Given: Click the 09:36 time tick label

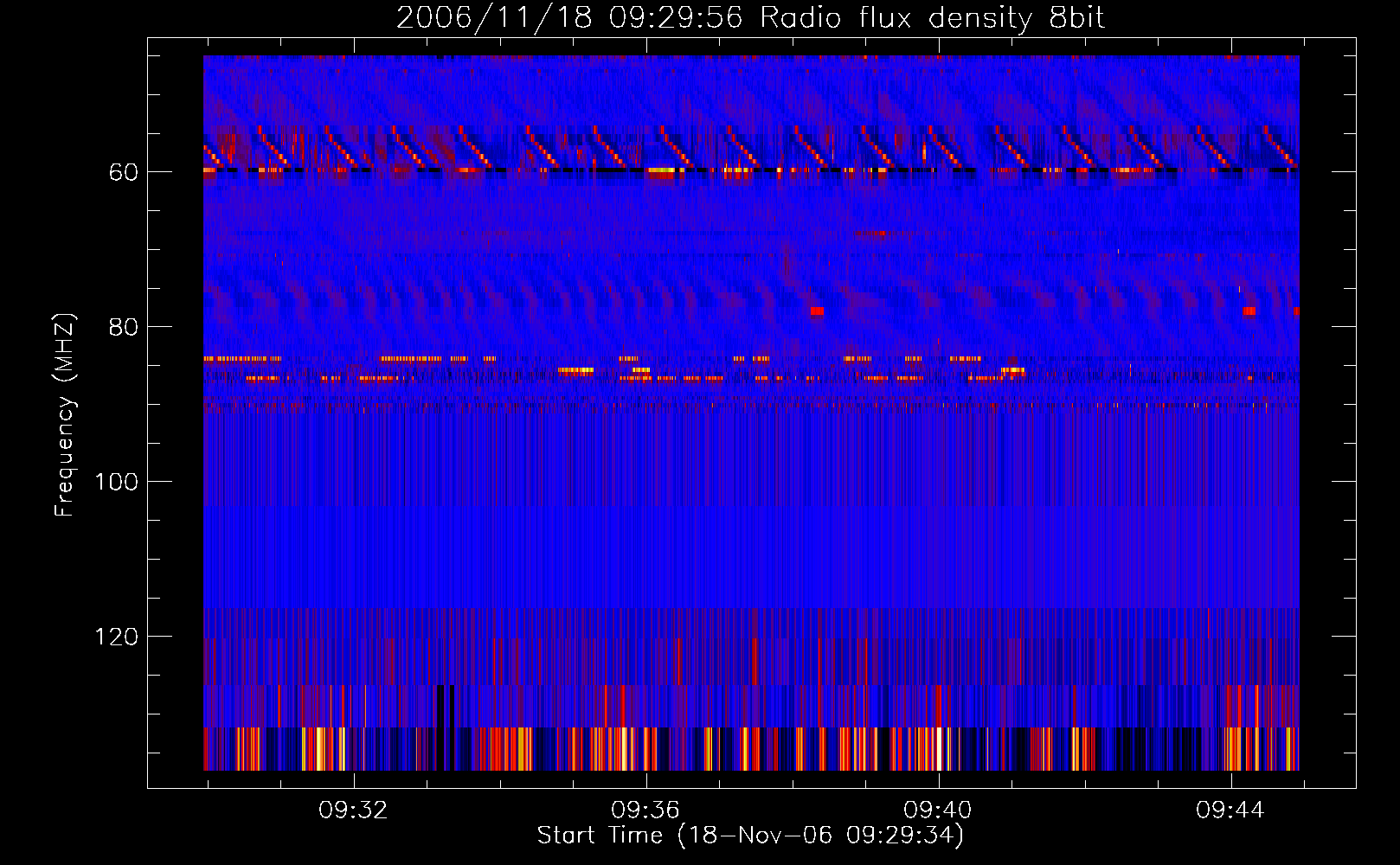Looking at the screenshot, I should [645, 811].
